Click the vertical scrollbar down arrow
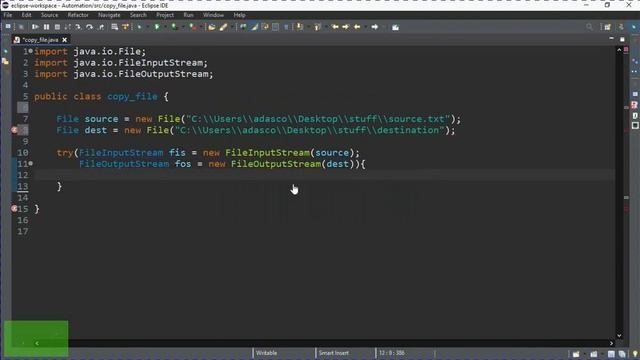This screenshot has height=360, width=640. 619,336
